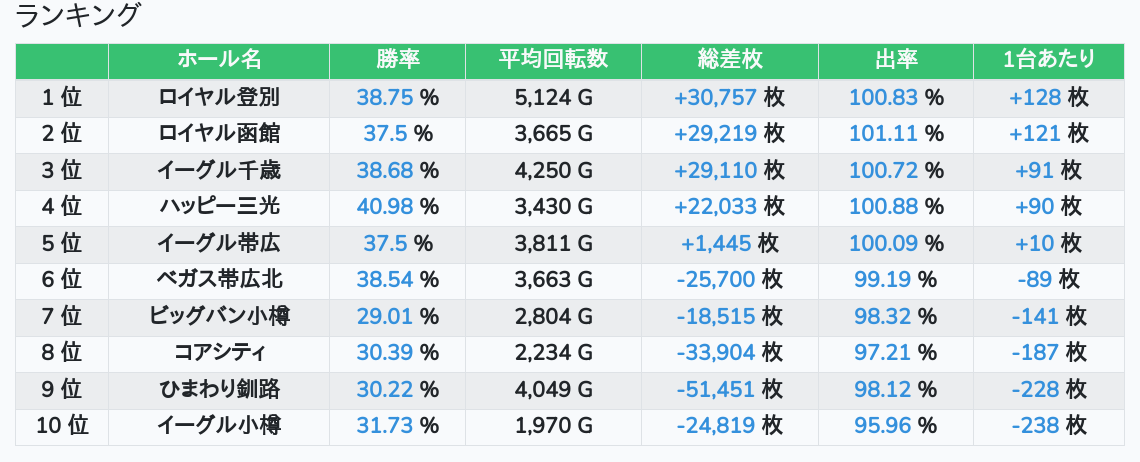The width and height of the screenshot is (1140, 462).
Task: Select the +1,445 total difference value
Action: tap(716, 243)
